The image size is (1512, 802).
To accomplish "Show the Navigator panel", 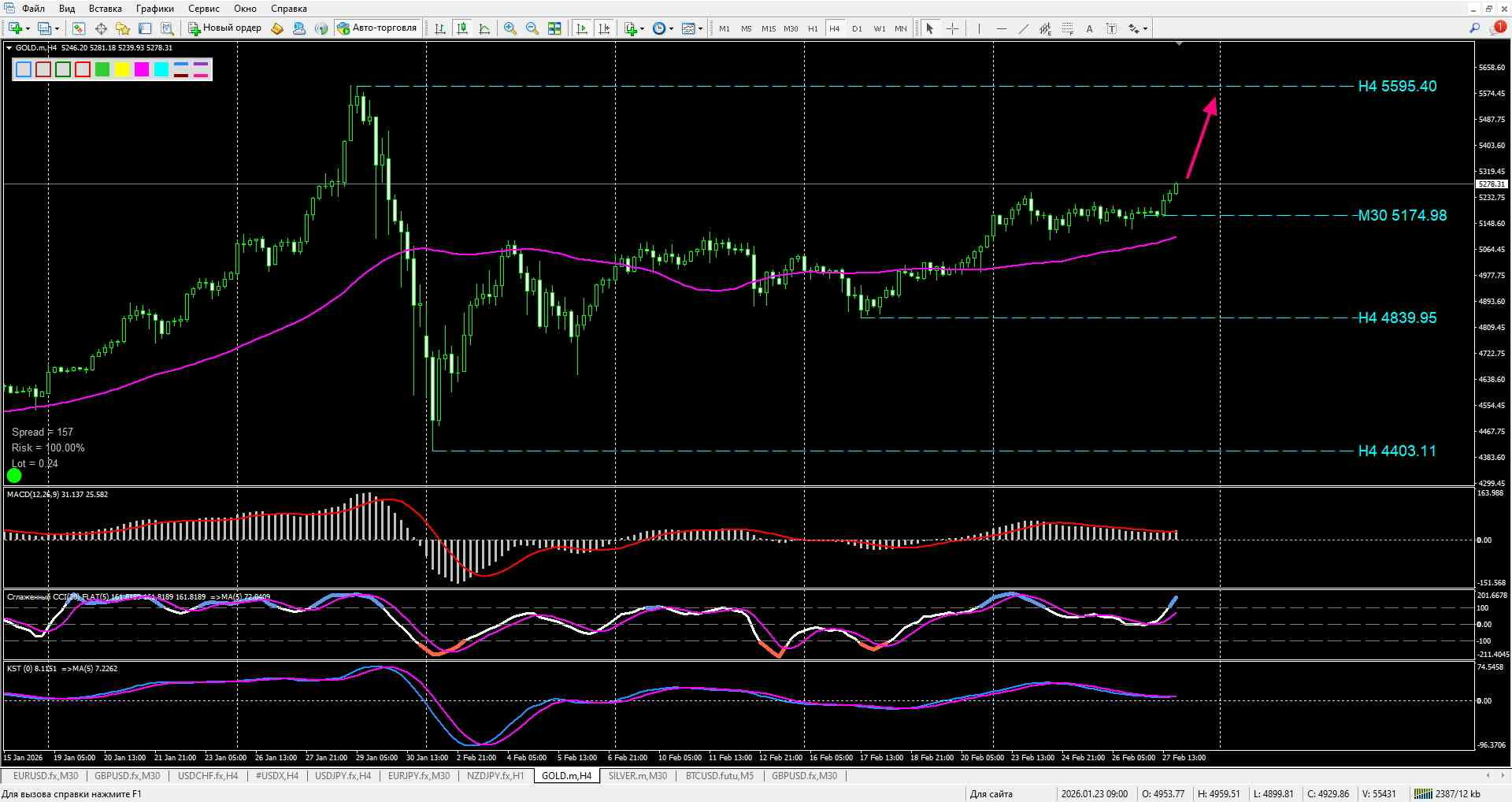I will pyautogui.click(x=123, y=28).
